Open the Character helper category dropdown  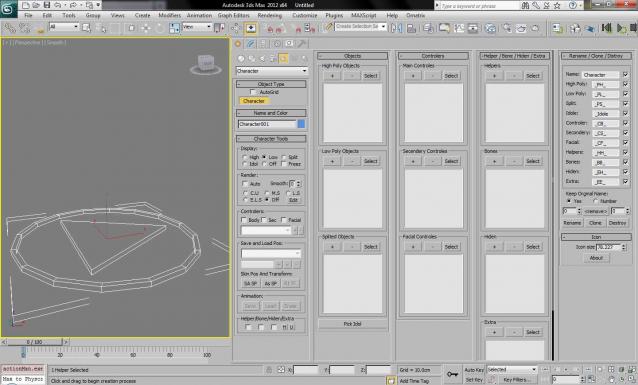pyautogui.click(x=271, y=71)
